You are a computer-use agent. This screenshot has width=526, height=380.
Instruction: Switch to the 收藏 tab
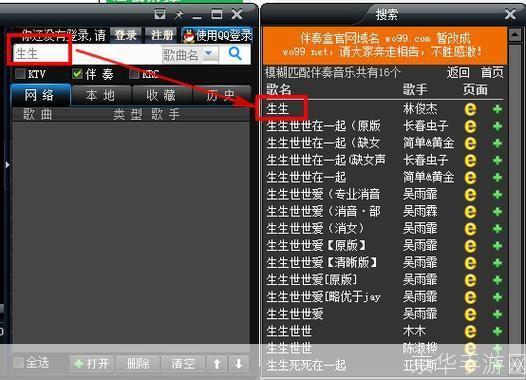coord(162,95)
